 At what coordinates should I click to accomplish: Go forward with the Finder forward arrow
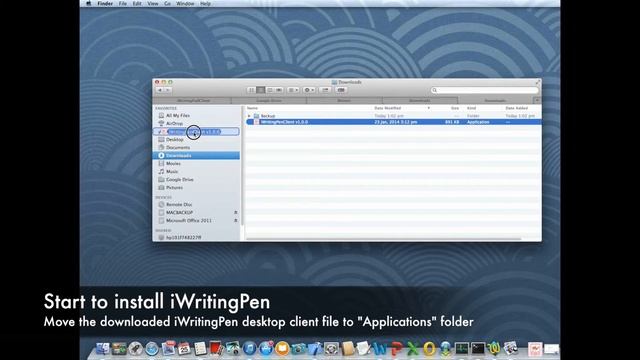coord(168,90)
